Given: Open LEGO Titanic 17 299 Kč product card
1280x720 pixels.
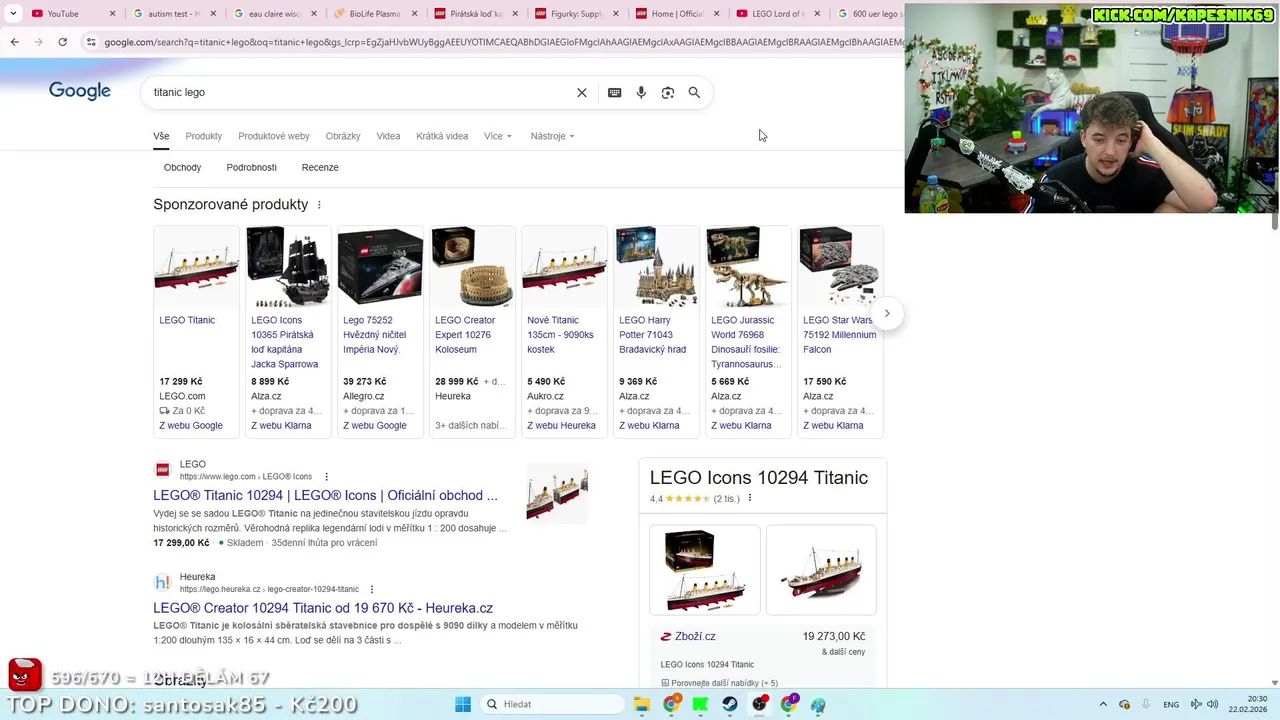Looking at the screenshot, I should coord(196,332).
